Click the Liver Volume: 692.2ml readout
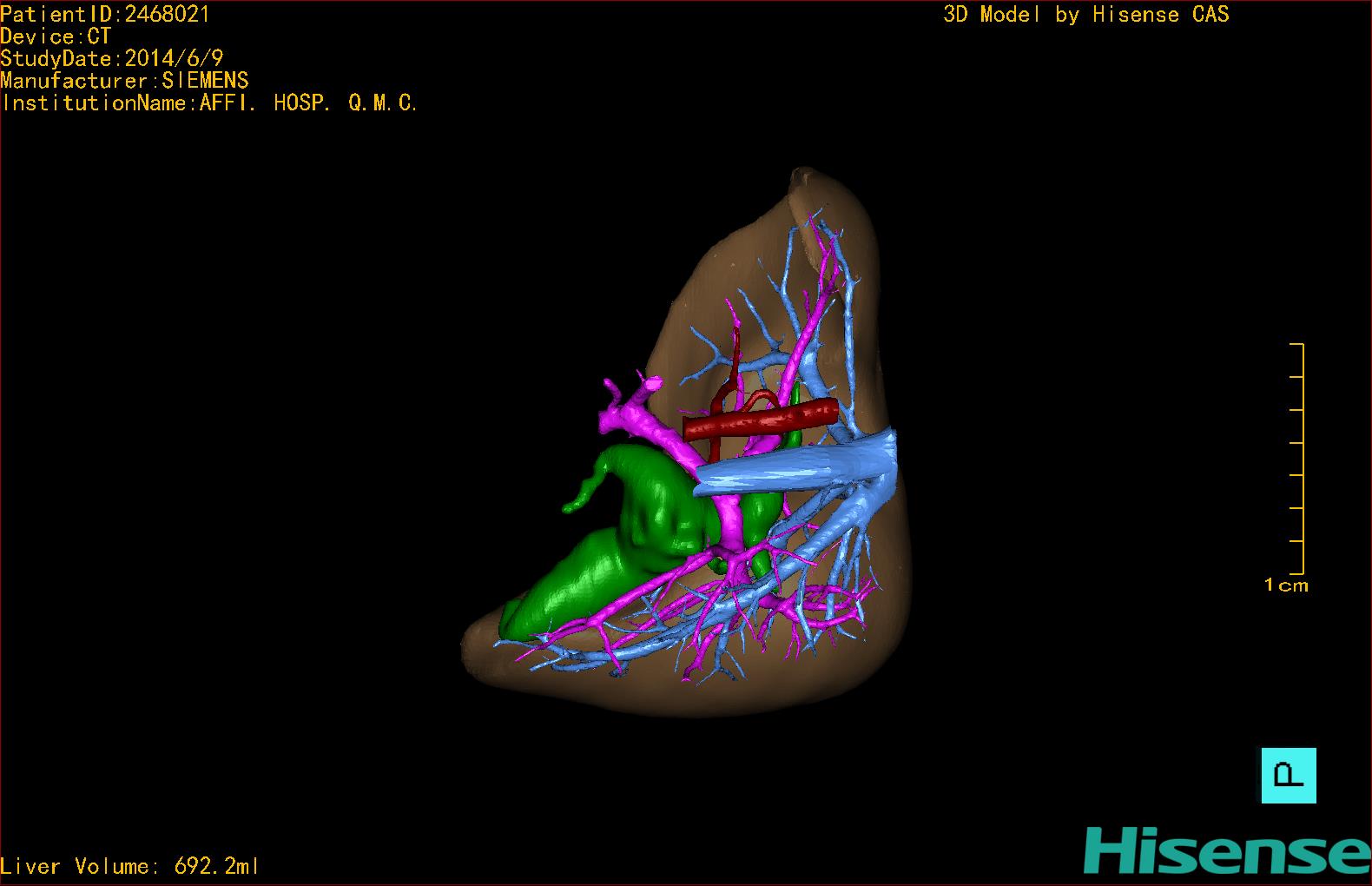Image resolution: width=1372 pixels, height=886 pixels. [129, 866]
